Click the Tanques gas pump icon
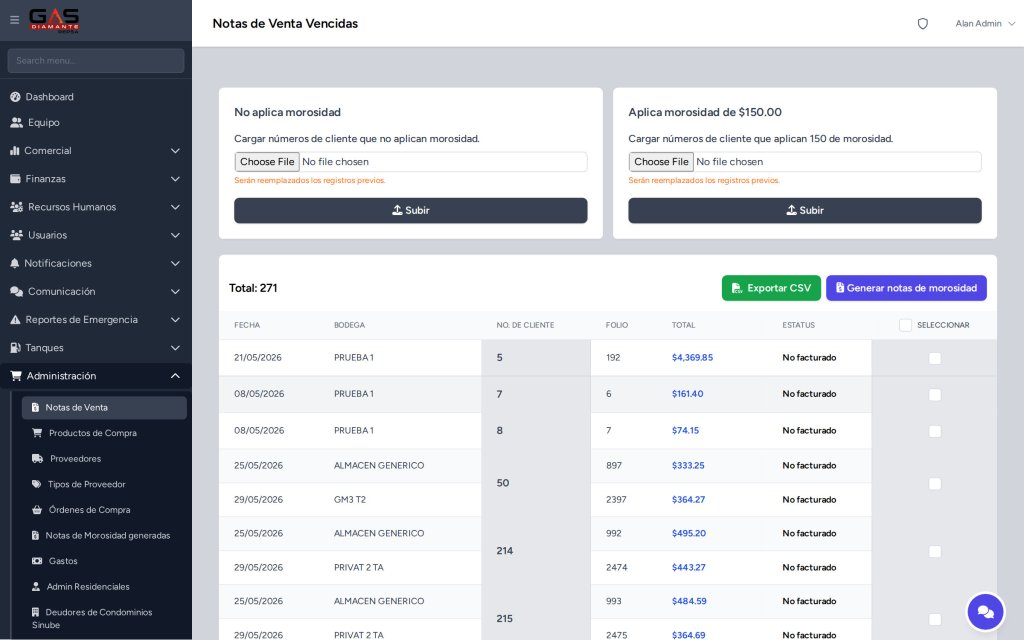 (x=15, y=347)
